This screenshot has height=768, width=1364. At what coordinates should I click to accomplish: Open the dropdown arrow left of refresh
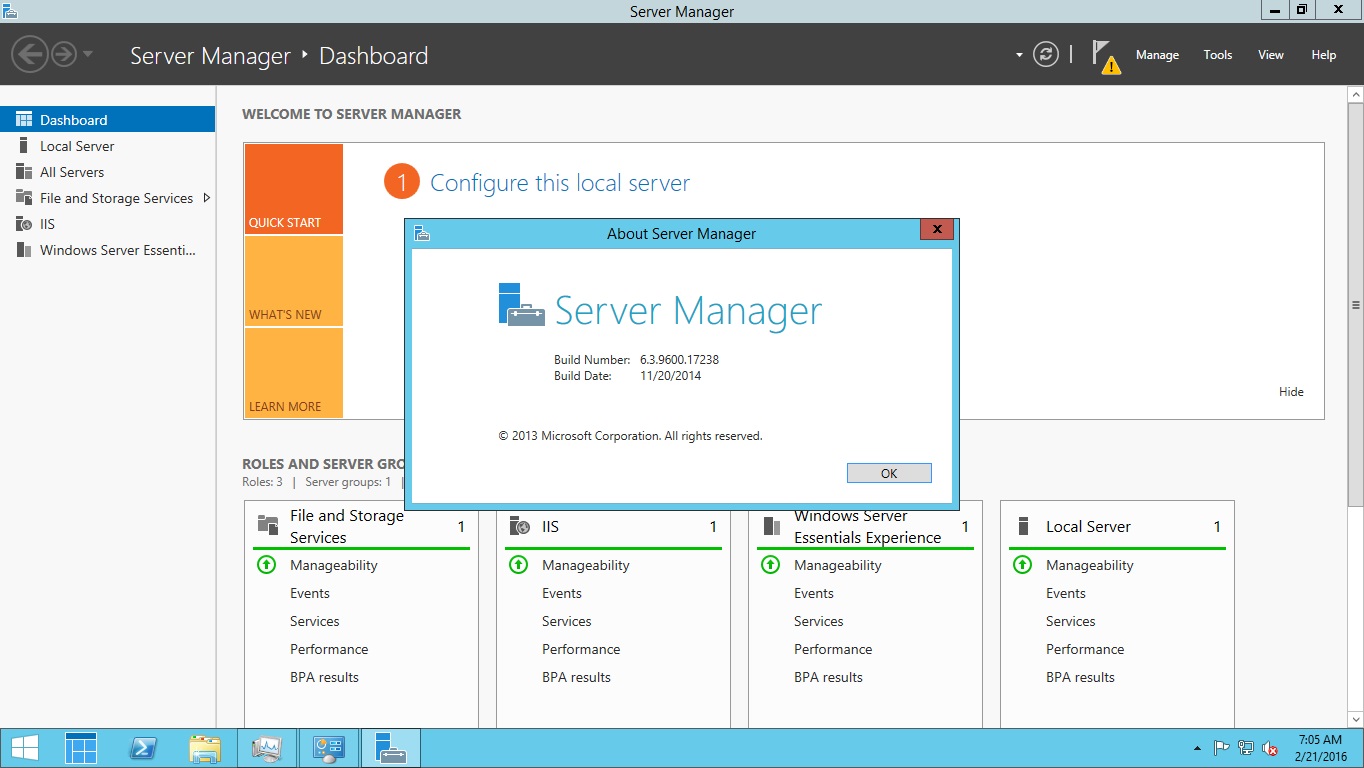click(x=1019, y=55)
